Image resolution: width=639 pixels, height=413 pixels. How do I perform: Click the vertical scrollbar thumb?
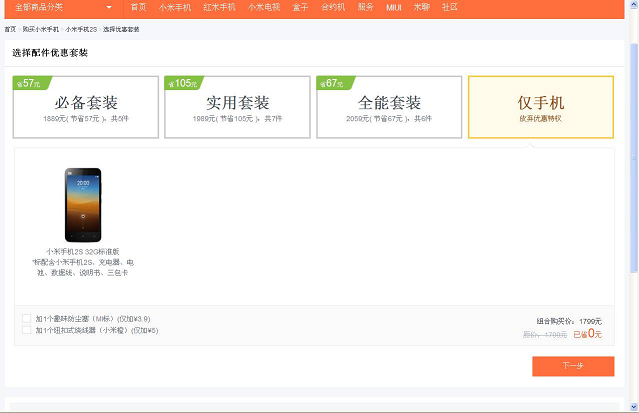tap(634, 157)
